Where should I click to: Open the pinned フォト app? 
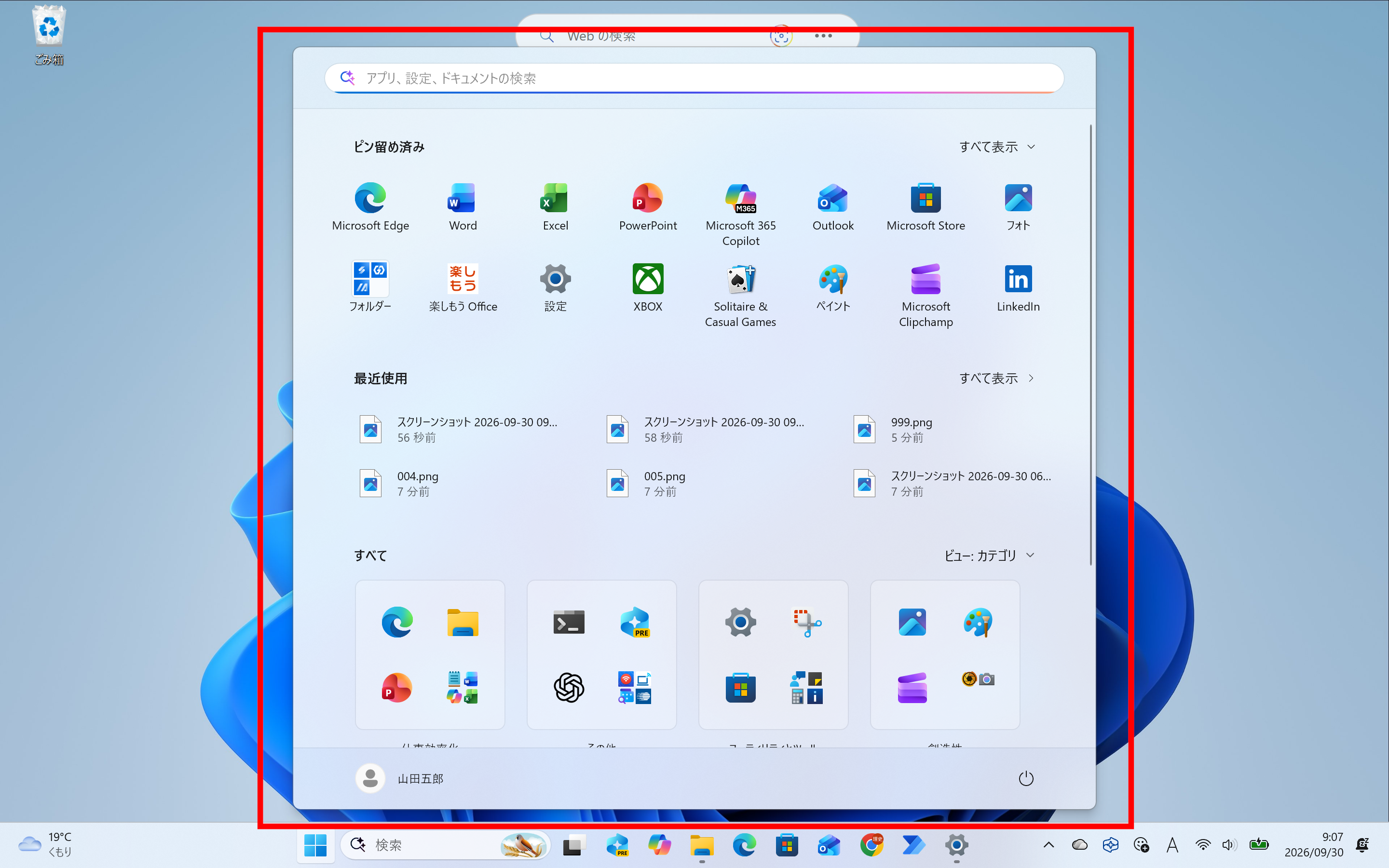coord(1018,207)
